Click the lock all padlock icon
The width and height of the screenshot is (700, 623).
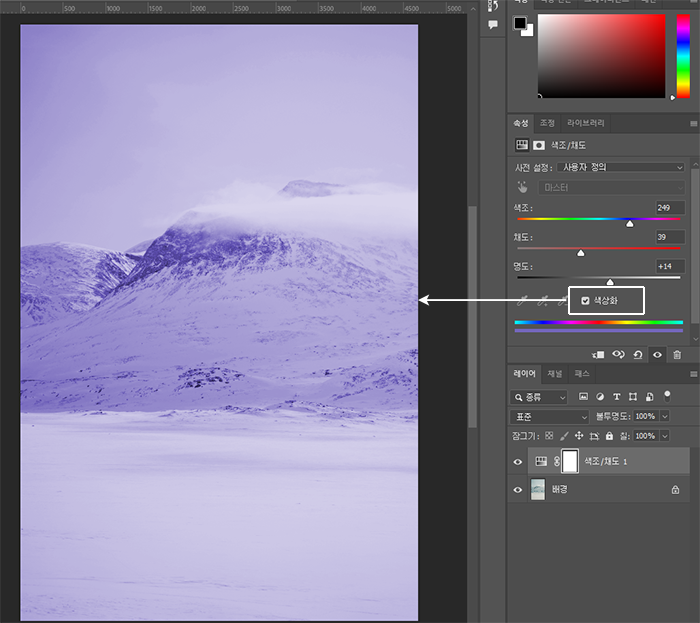(609, 436)
